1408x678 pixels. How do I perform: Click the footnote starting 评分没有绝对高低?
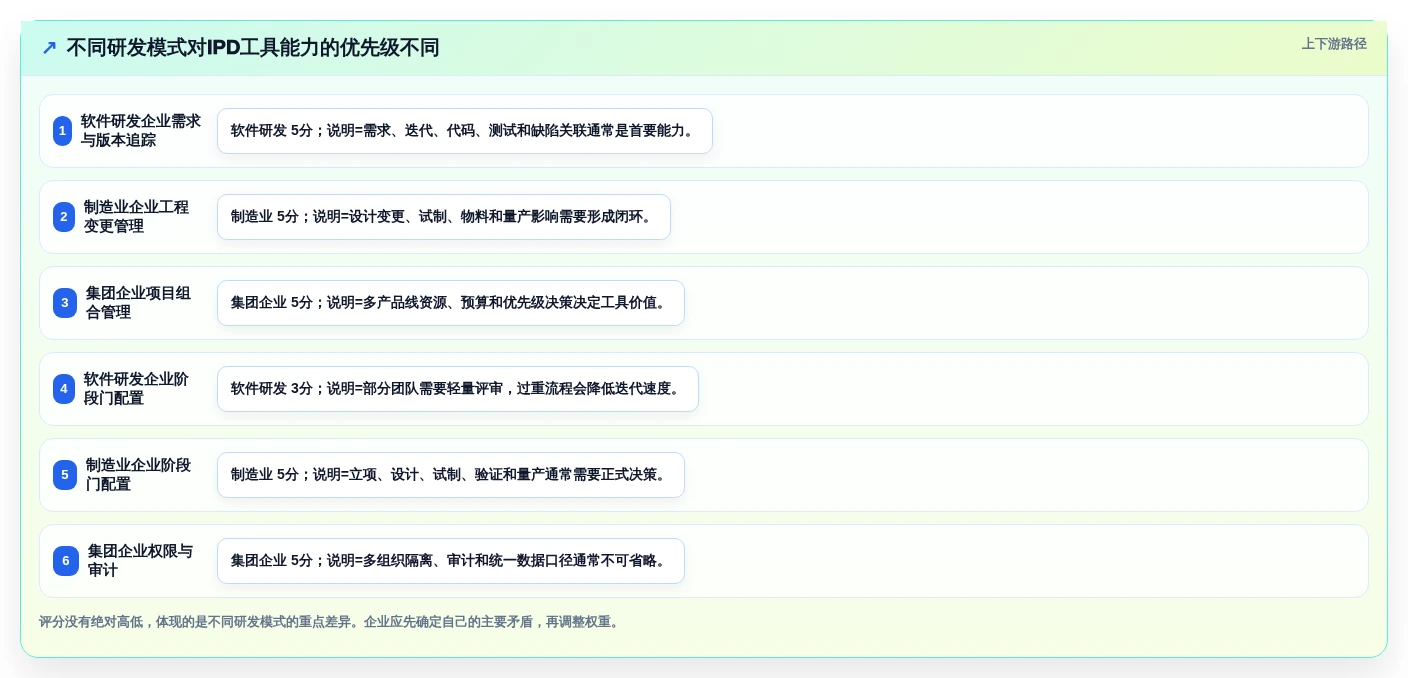click(331, 622)
